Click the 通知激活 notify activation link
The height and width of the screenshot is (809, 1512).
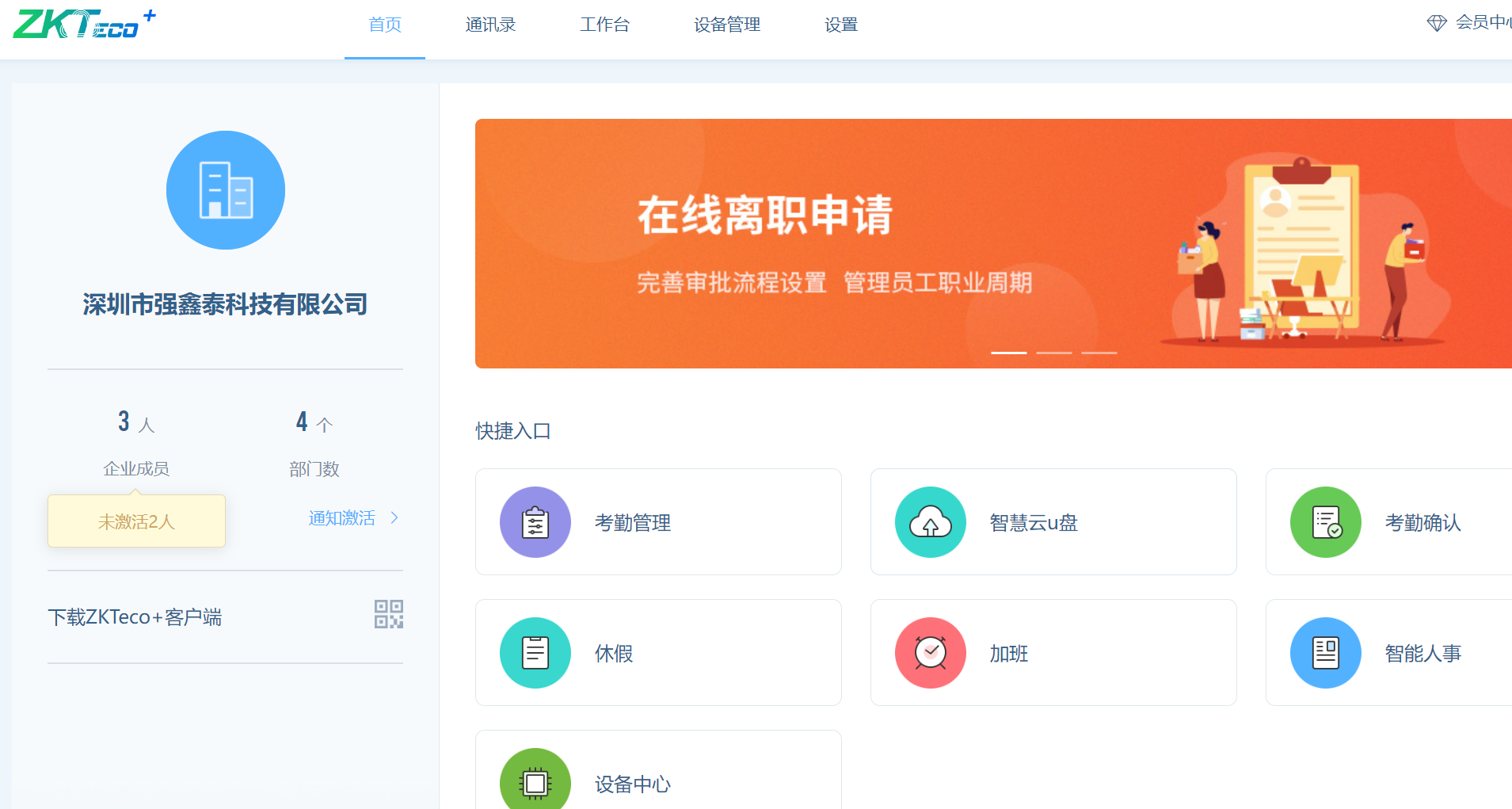[341, 518]
